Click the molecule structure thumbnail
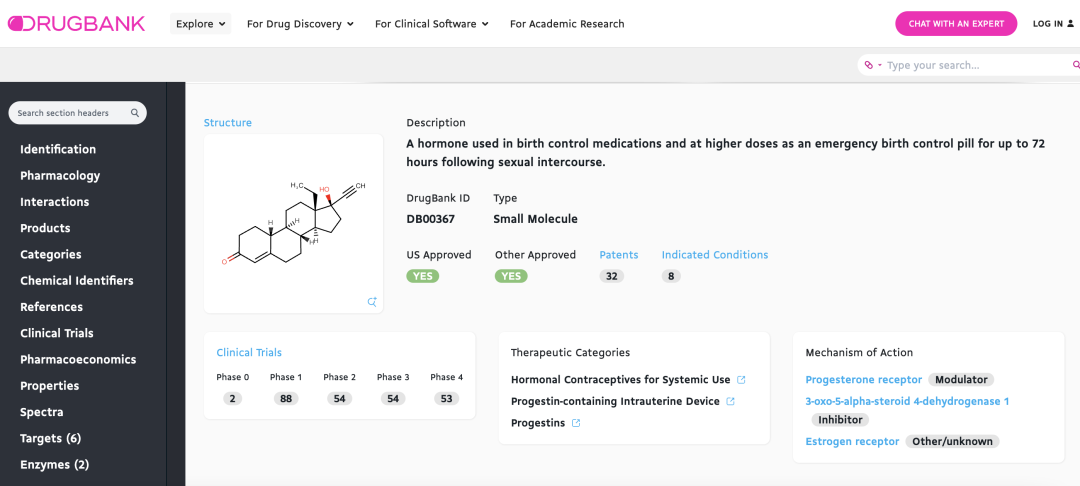 [292, 220]
